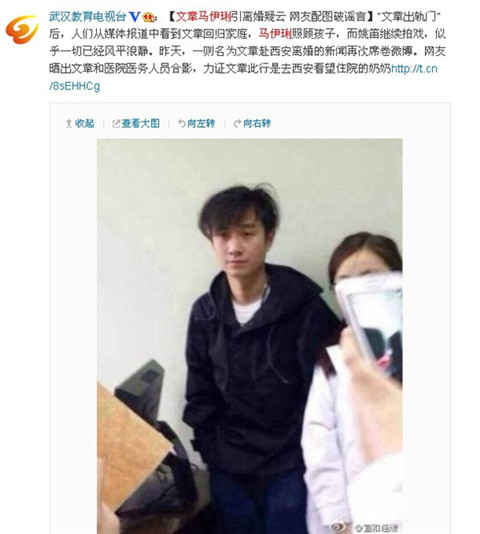Click the 网友配图破谣言 headline text
The width and height of the screenshot is (480, 534).
pyautogui.click(x=328, y=16)
